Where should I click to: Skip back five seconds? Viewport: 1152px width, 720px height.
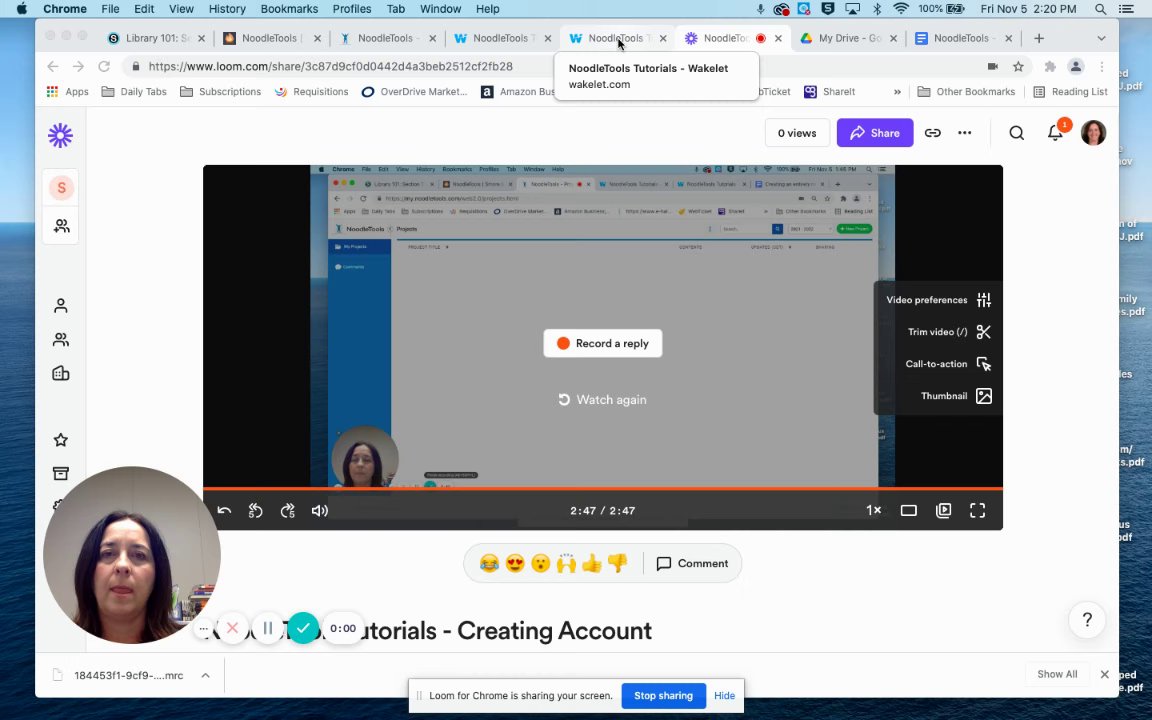256,511
